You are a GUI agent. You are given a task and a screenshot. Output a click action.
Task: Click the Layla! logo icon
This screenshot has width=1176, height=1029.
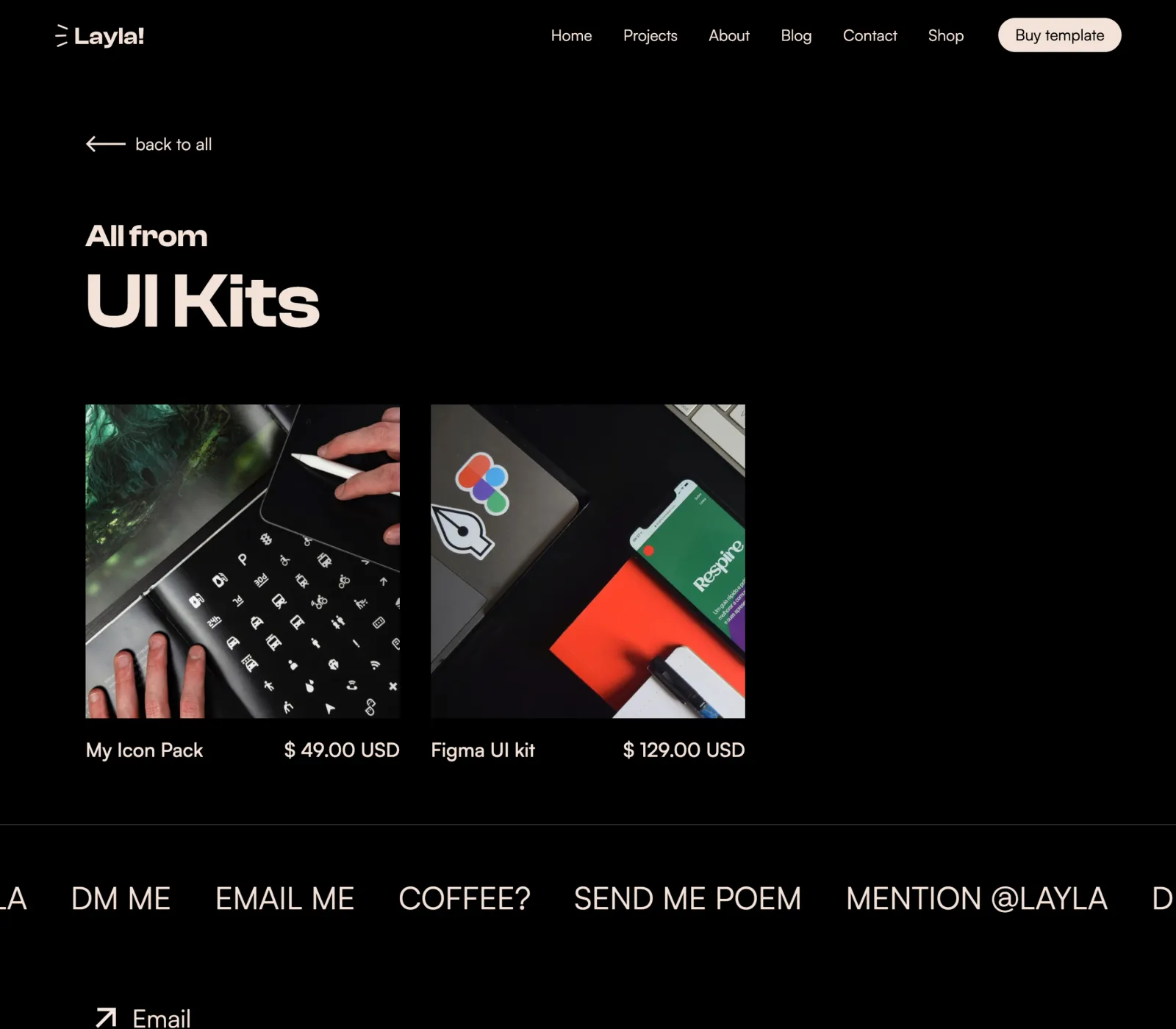pos(62,36)
